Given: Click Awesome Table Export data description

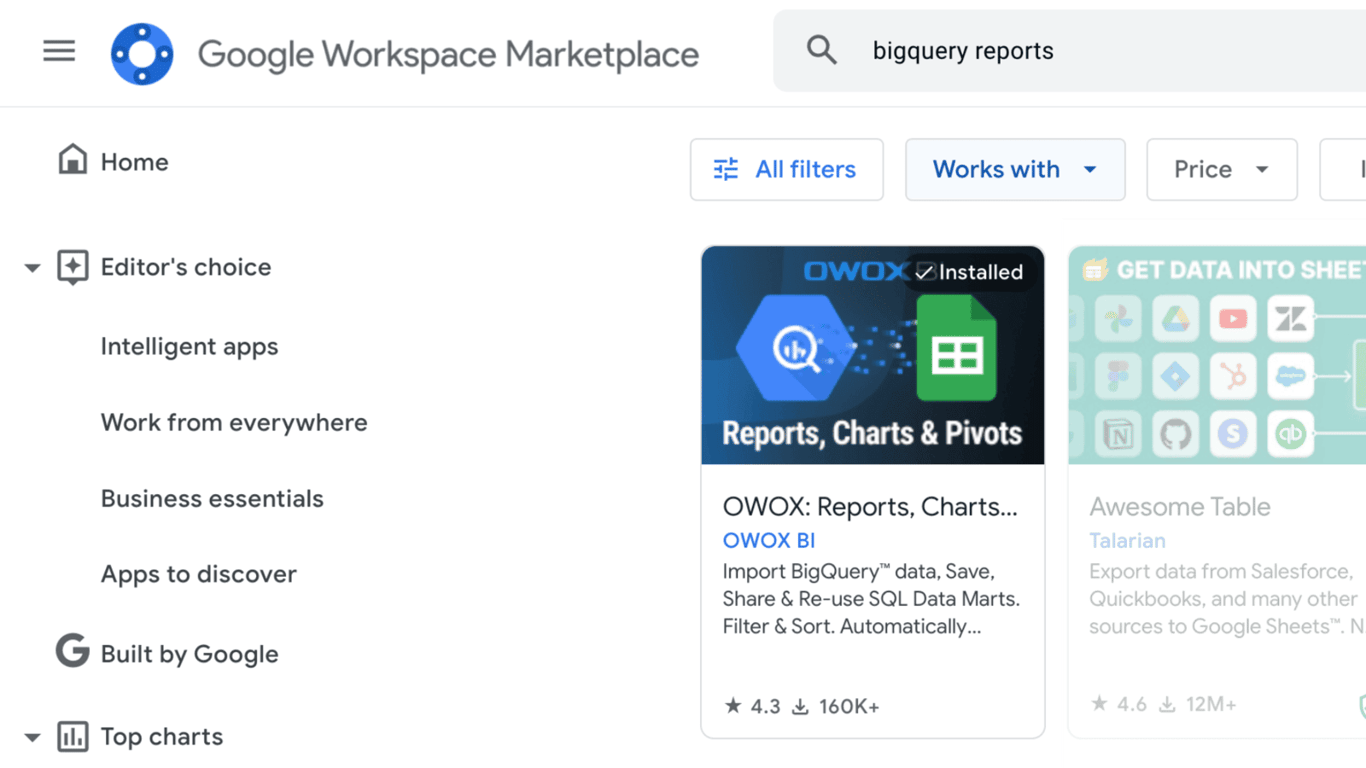Looking at the screenshot, I should coord(1227,599).
